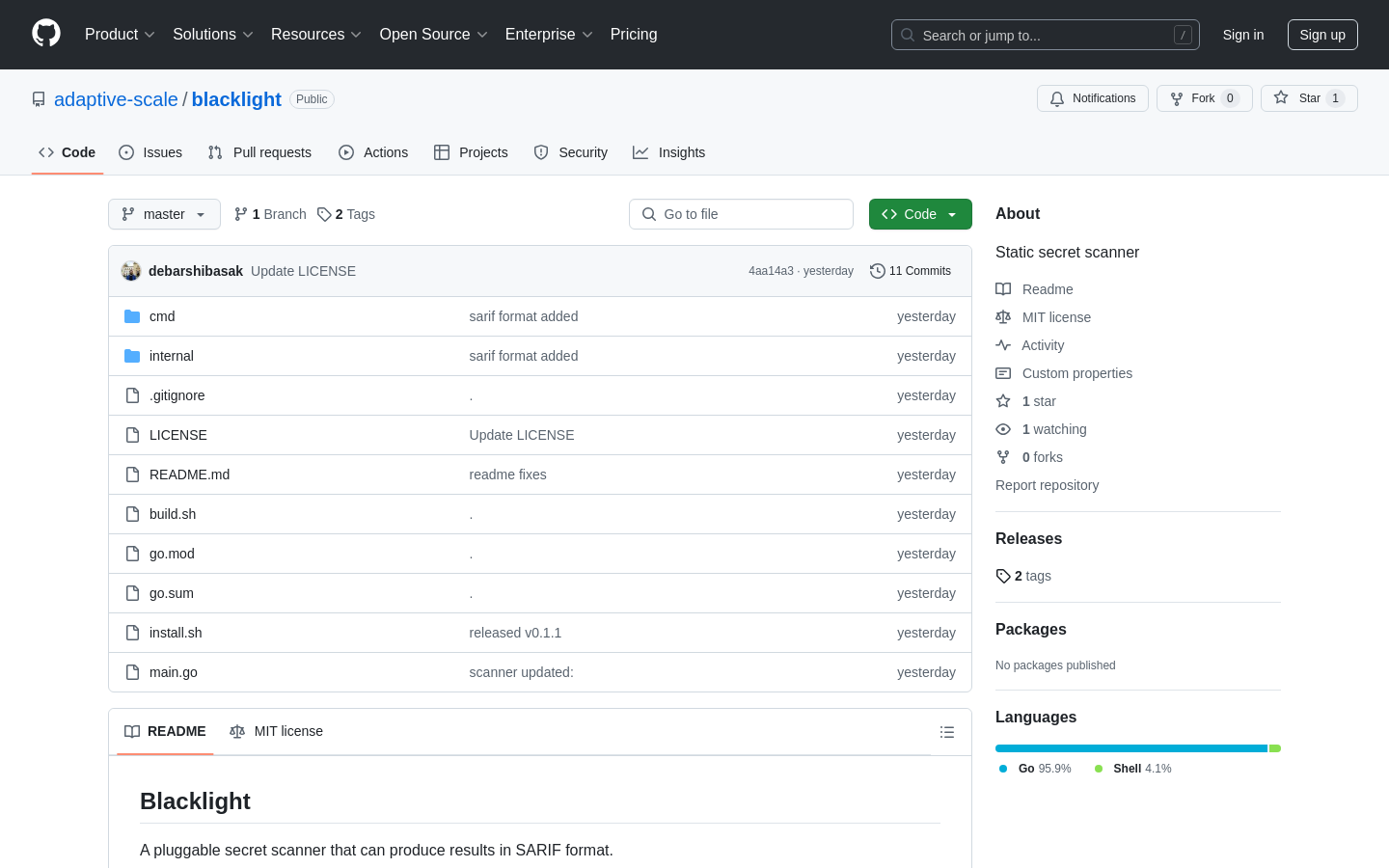This screenshot has height=868, width=1389.
Task: Click the Notifications button
Action: [1093, 98]
